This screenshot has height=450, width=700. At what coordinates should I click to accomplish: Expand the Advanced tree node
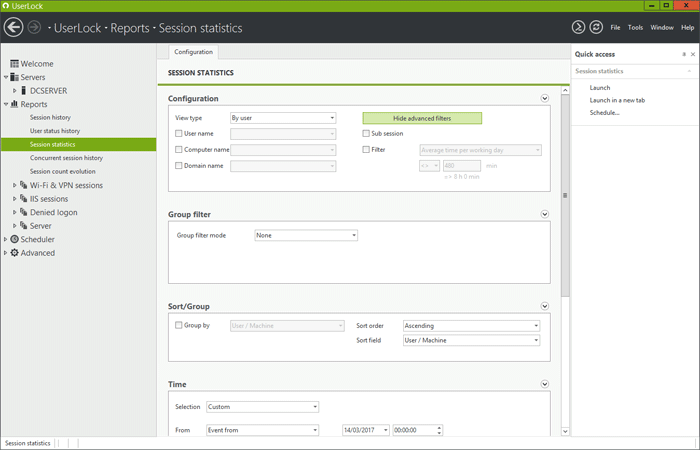tap(6, 253)
